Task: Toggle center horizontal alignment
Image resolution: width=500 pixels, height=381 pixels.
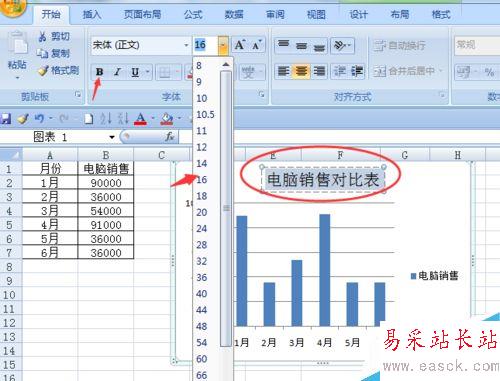Action: [301, 71]
